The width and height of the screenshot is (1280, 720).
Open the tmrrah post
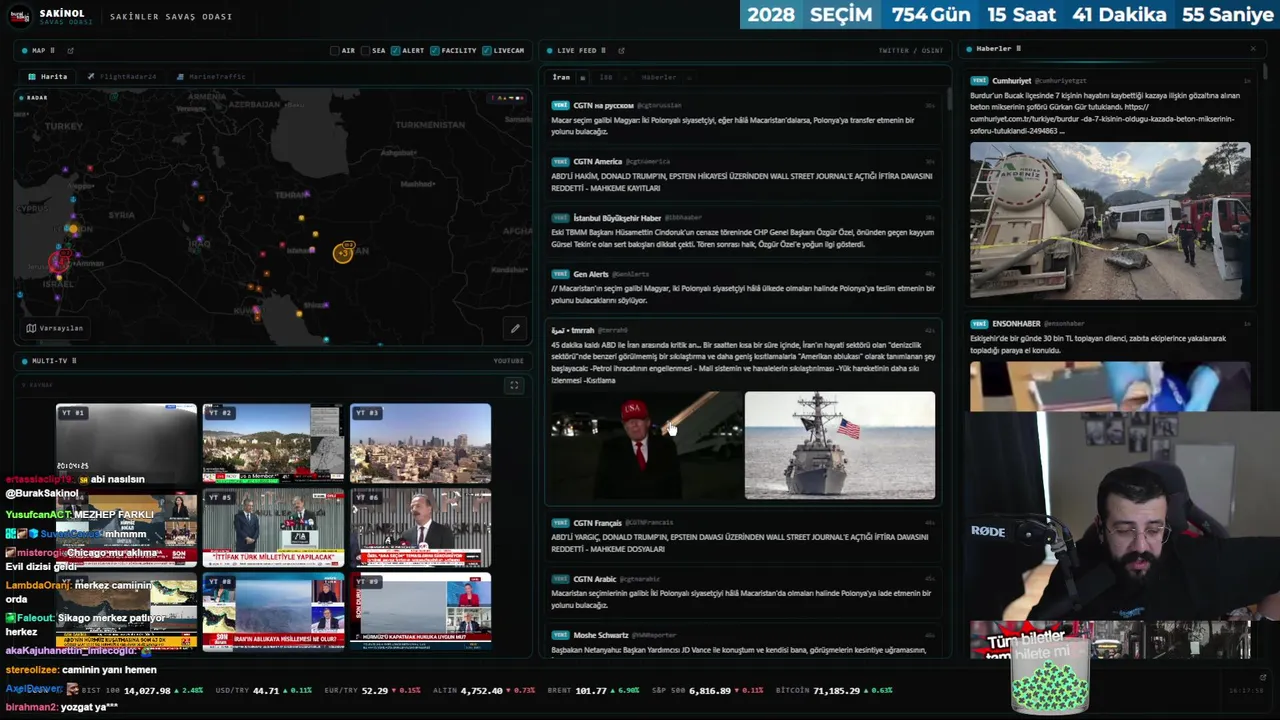[742, 413]
